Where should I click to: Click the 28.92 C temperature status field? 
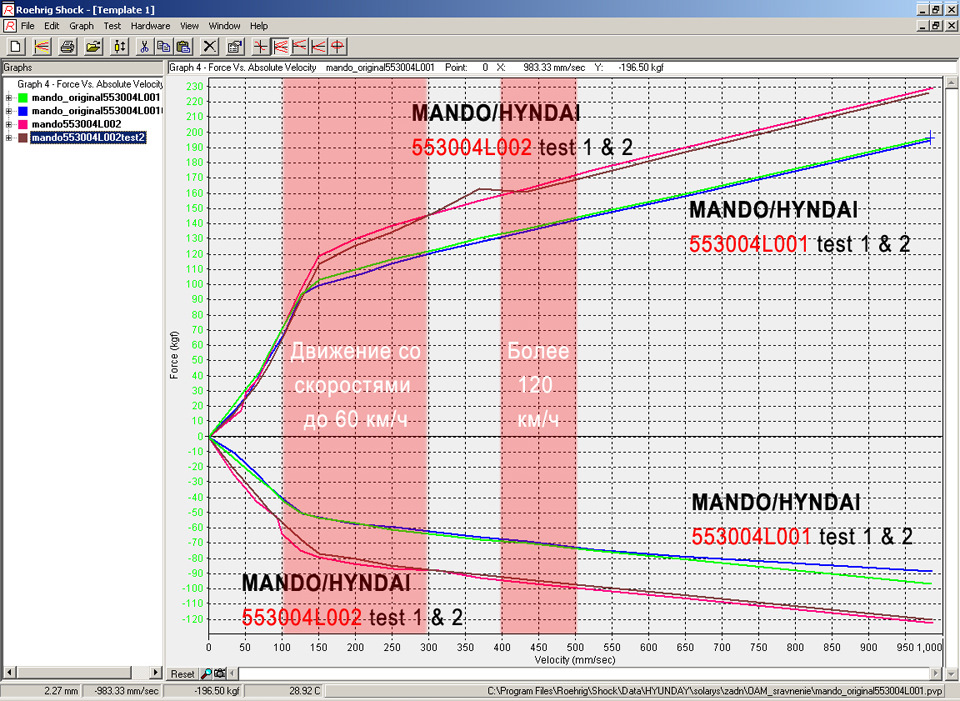pos(283,691)
